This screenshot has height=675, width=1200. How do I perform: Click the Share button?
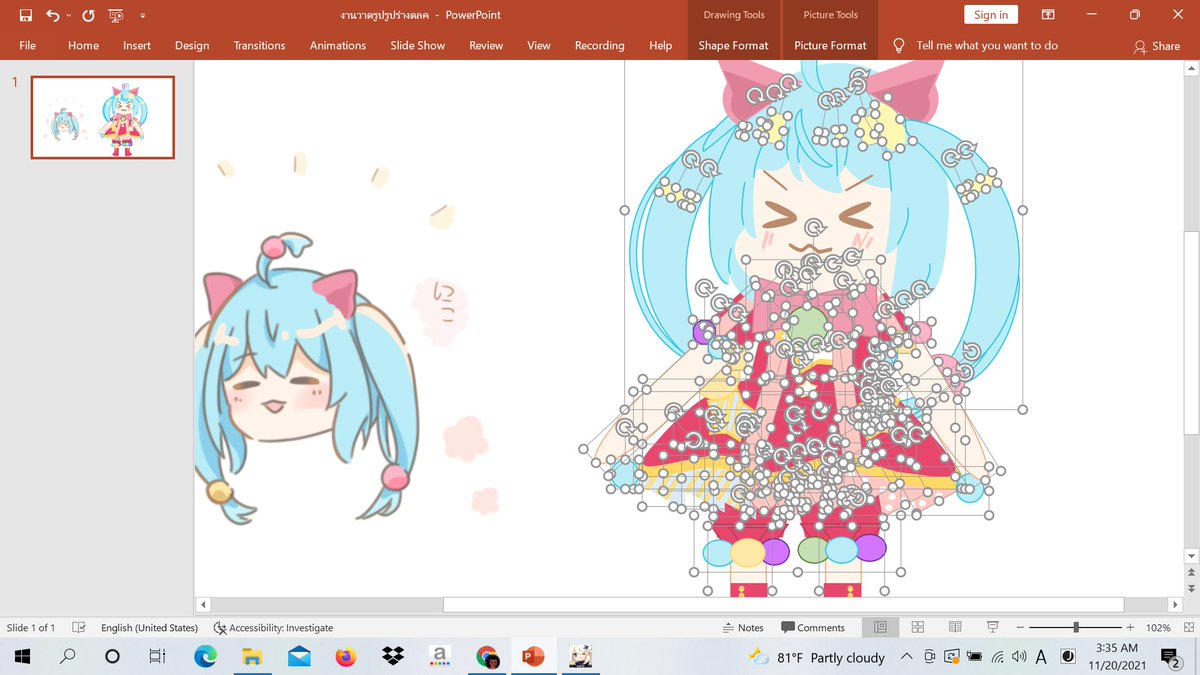1157,46
